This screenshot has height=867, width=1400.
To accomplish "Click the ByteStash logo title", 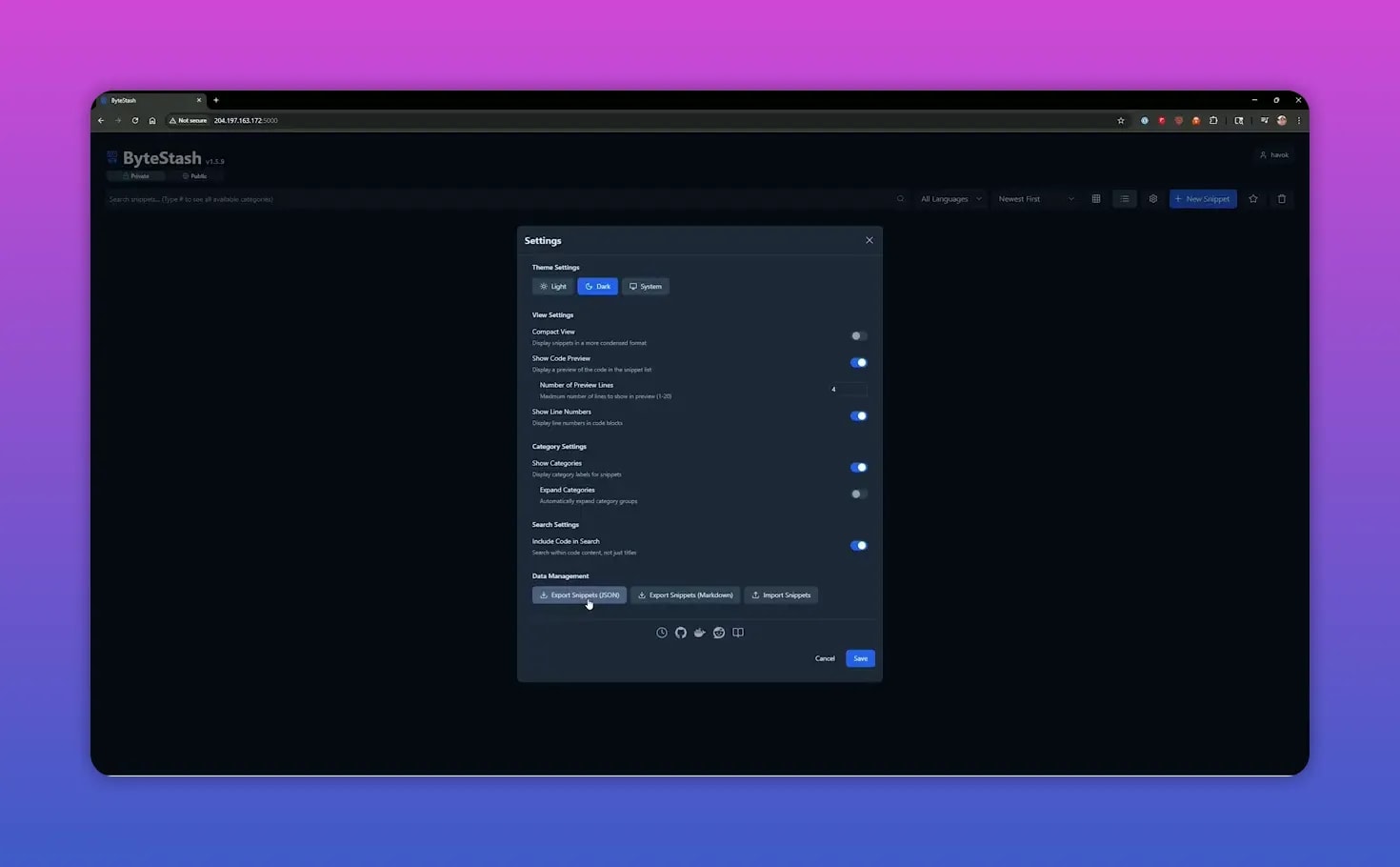I will [162, 158].
